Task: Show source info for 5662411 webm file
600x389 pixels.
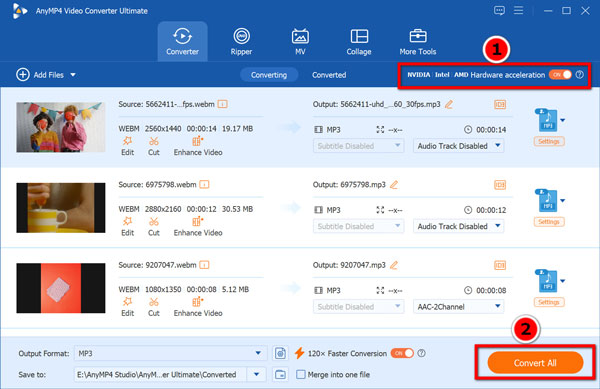Action: 223,104
